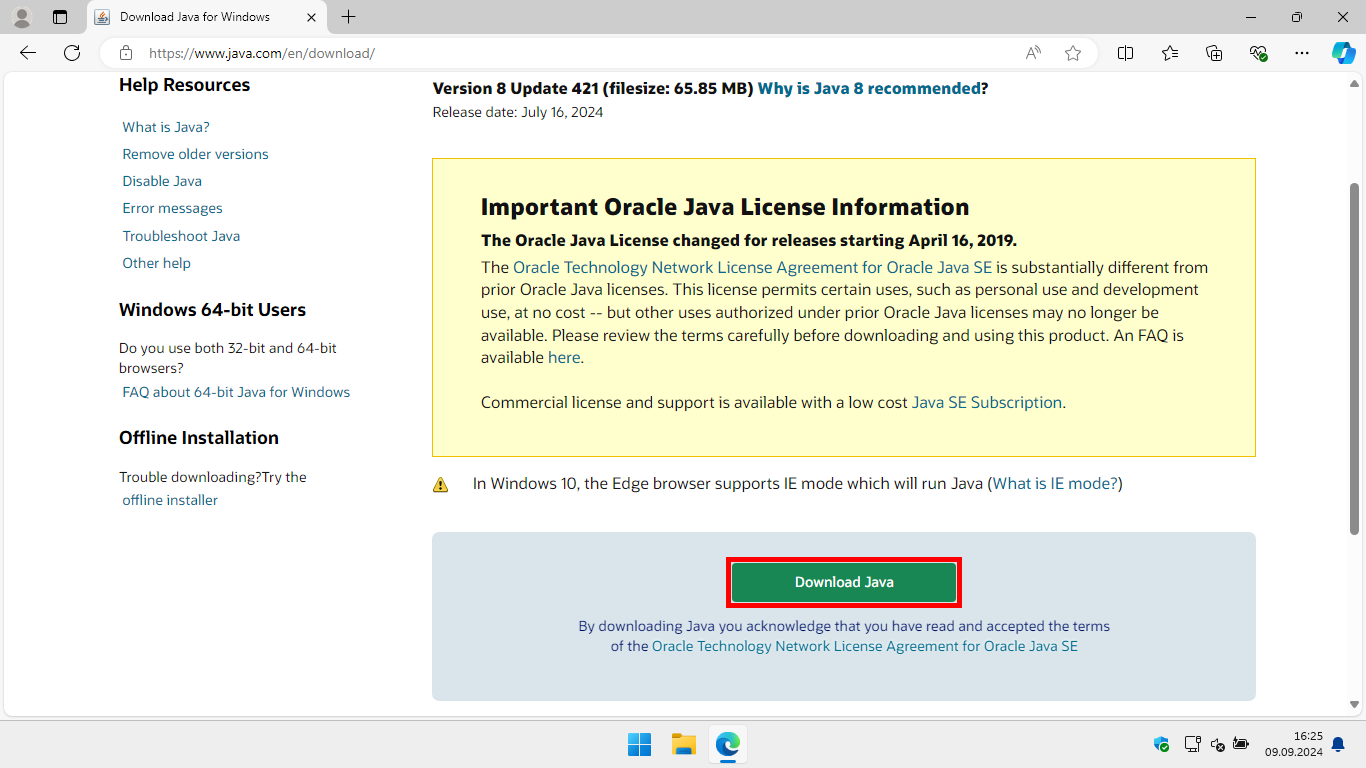Open 'What is IE mode?' link
The image size is (1366, 768).
point(1055,483)
